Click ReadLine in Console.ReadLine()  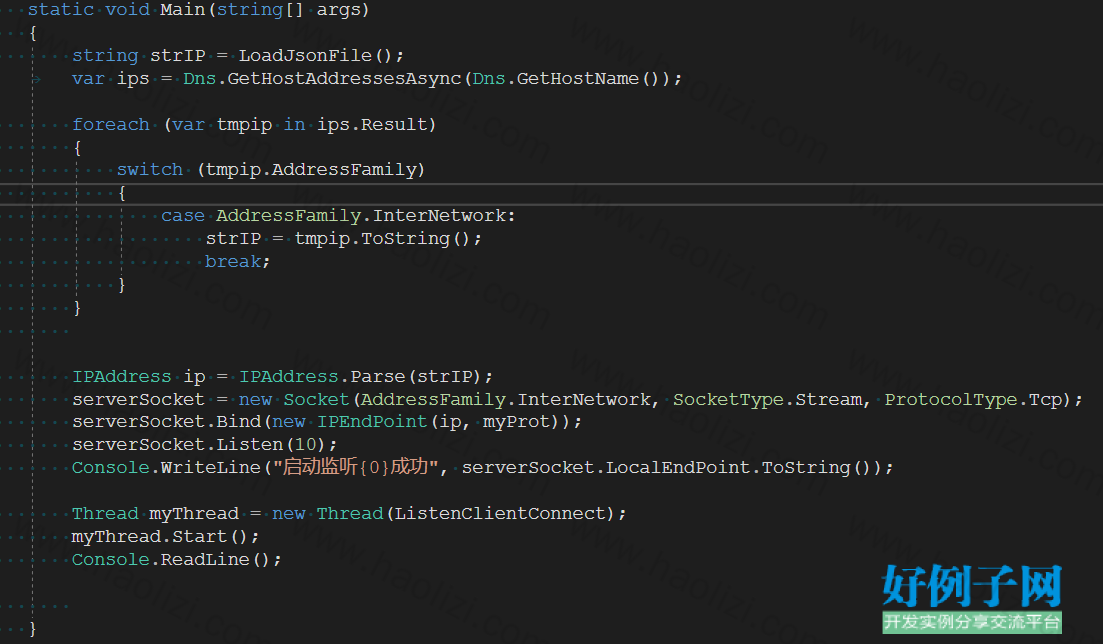[x=205, y=560]
